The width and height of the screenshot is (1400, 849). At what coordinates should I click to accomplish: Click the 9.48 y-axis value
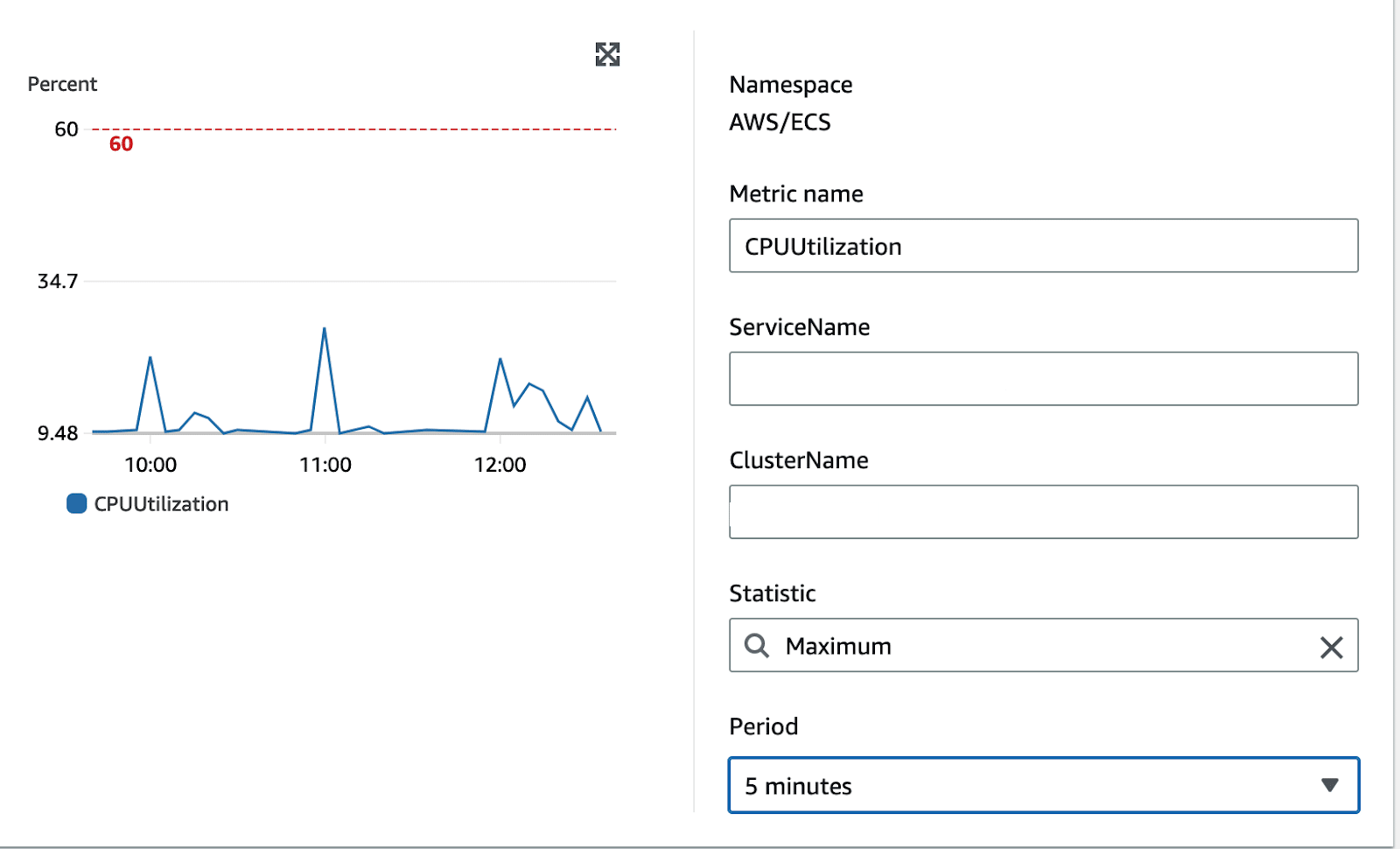pyautogui.click(x=58, y=433)
